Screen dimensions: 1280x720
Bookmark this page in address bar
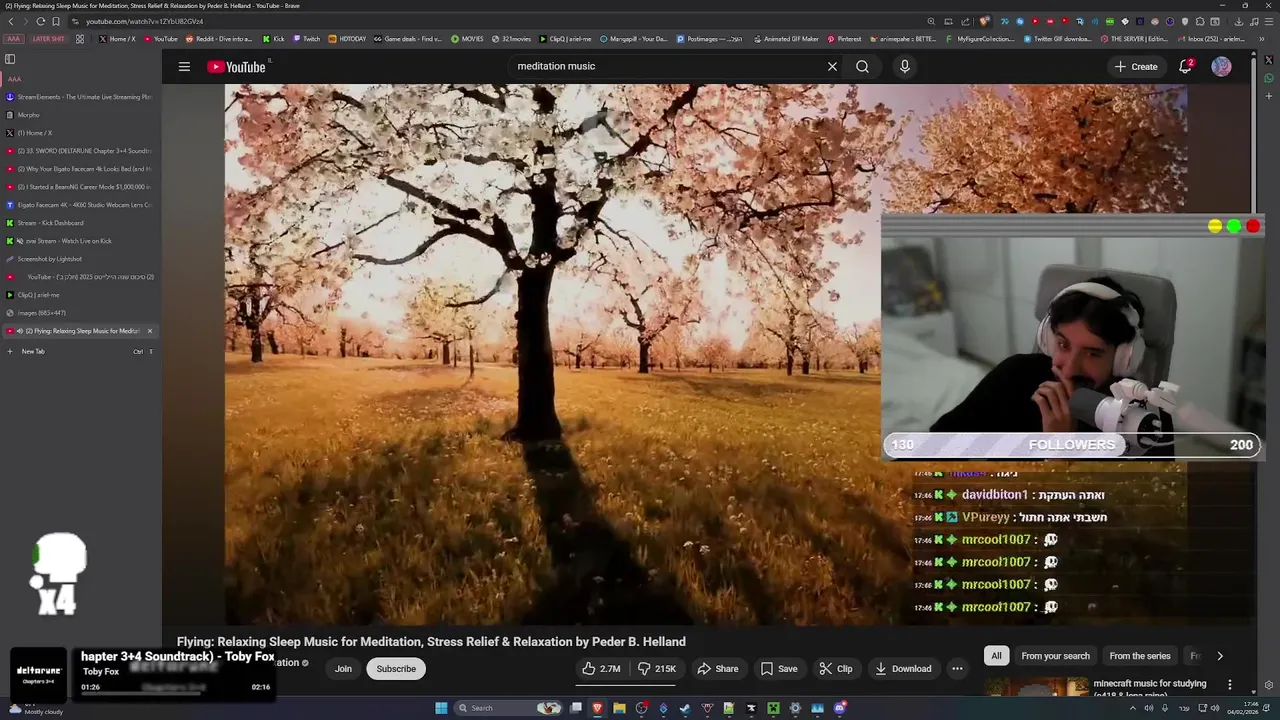56,21
